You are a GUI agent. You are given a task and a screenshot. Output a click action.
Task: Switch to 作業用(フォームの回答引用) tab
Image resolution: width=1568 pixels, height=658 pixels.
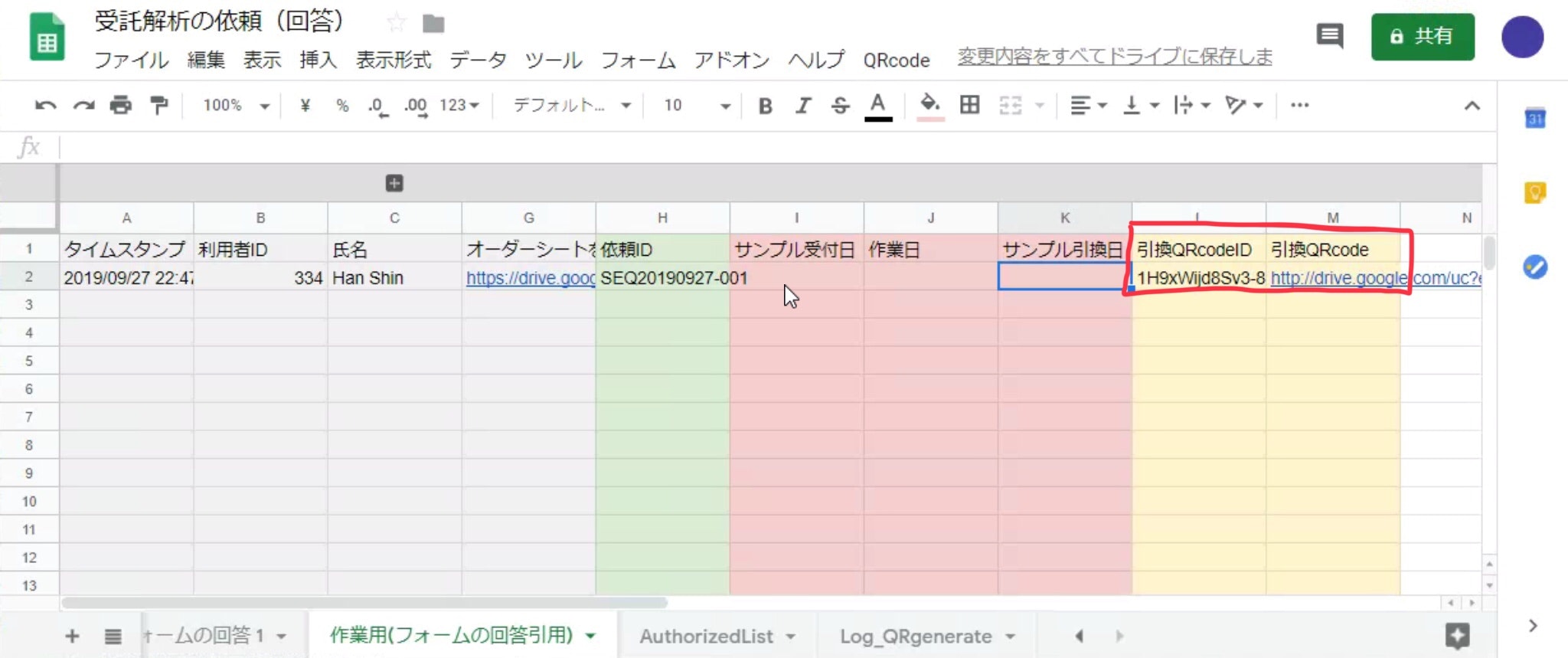pos(462,635)
